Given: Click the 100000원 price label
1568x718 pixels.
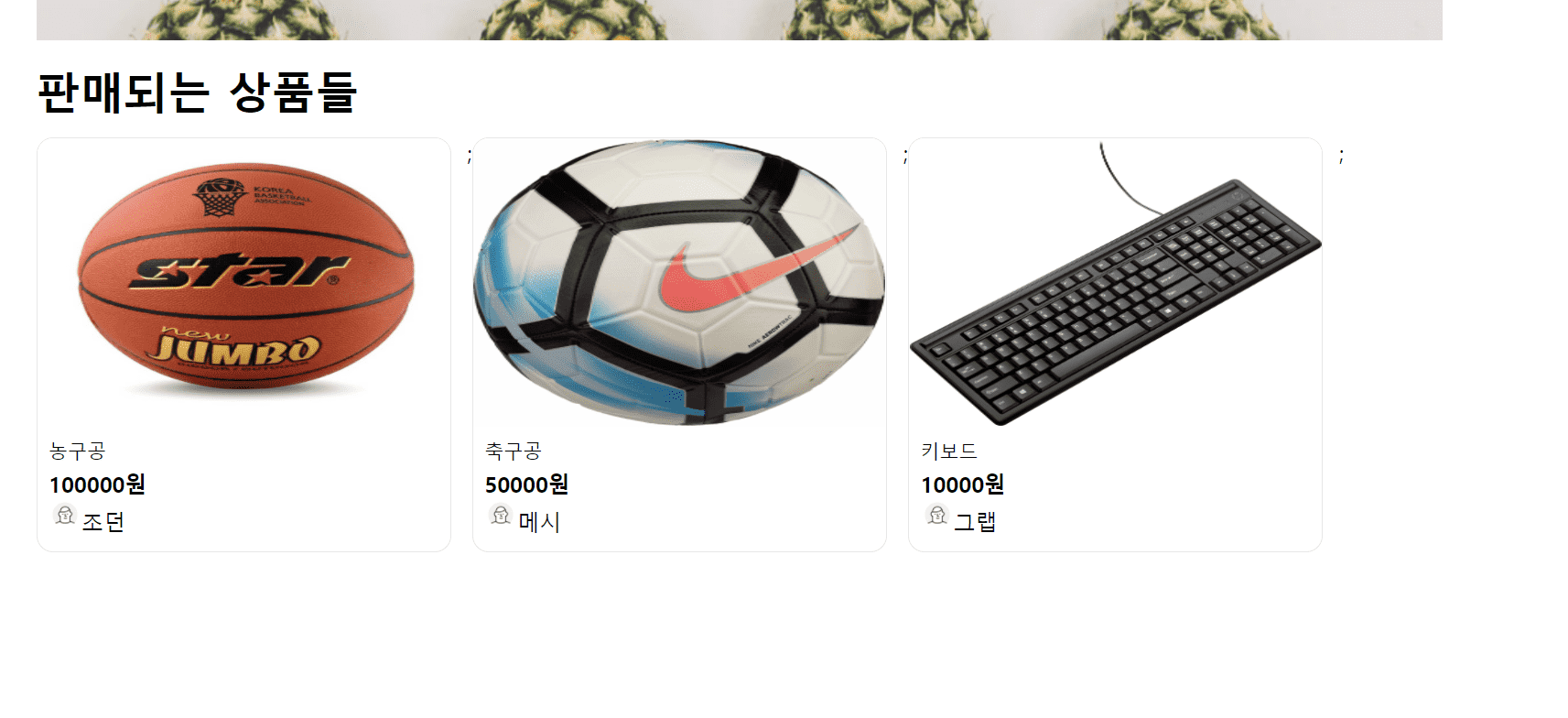Looking at the screenshot, I should pyautogui.click(x=97, y=484).
